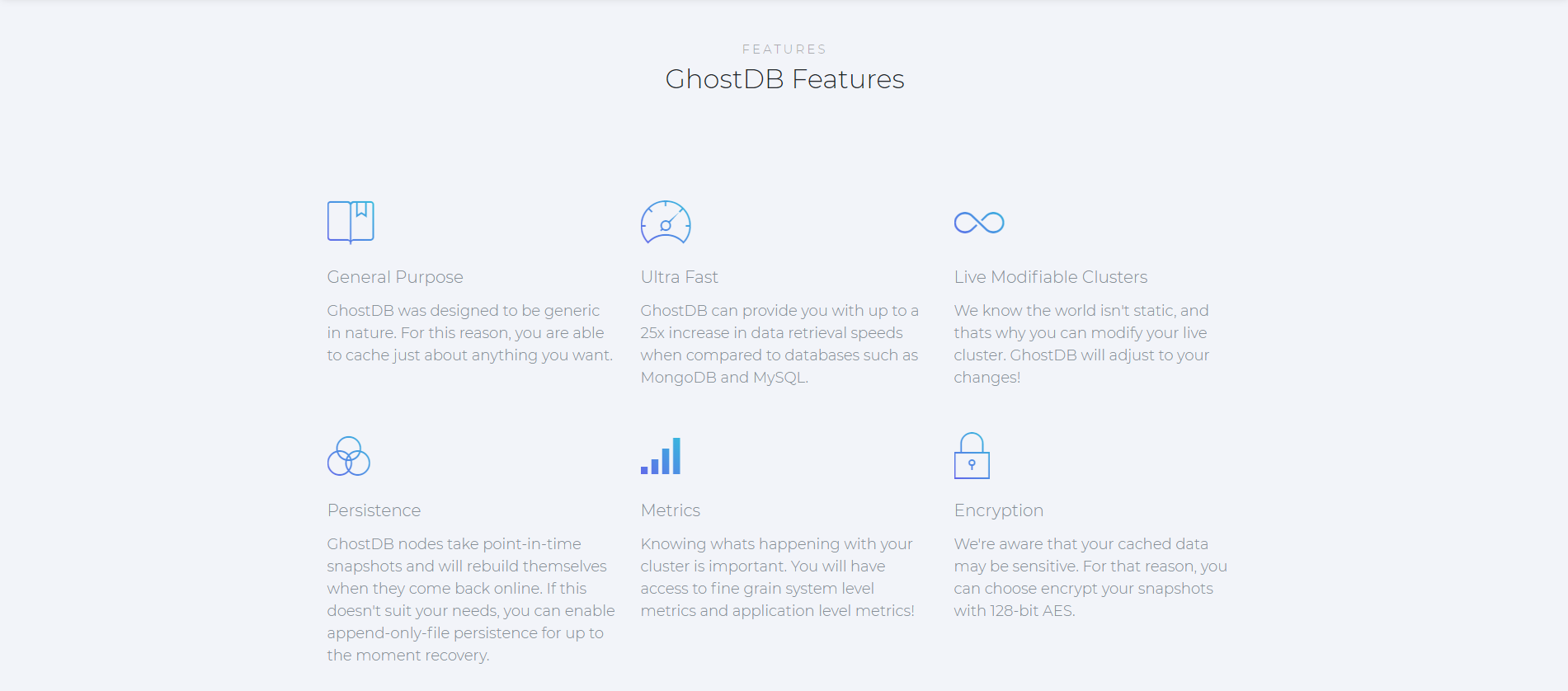This screenshot has height=691, width=1568.
Task: Select the Encryption heading
Action: coord(999,510)
